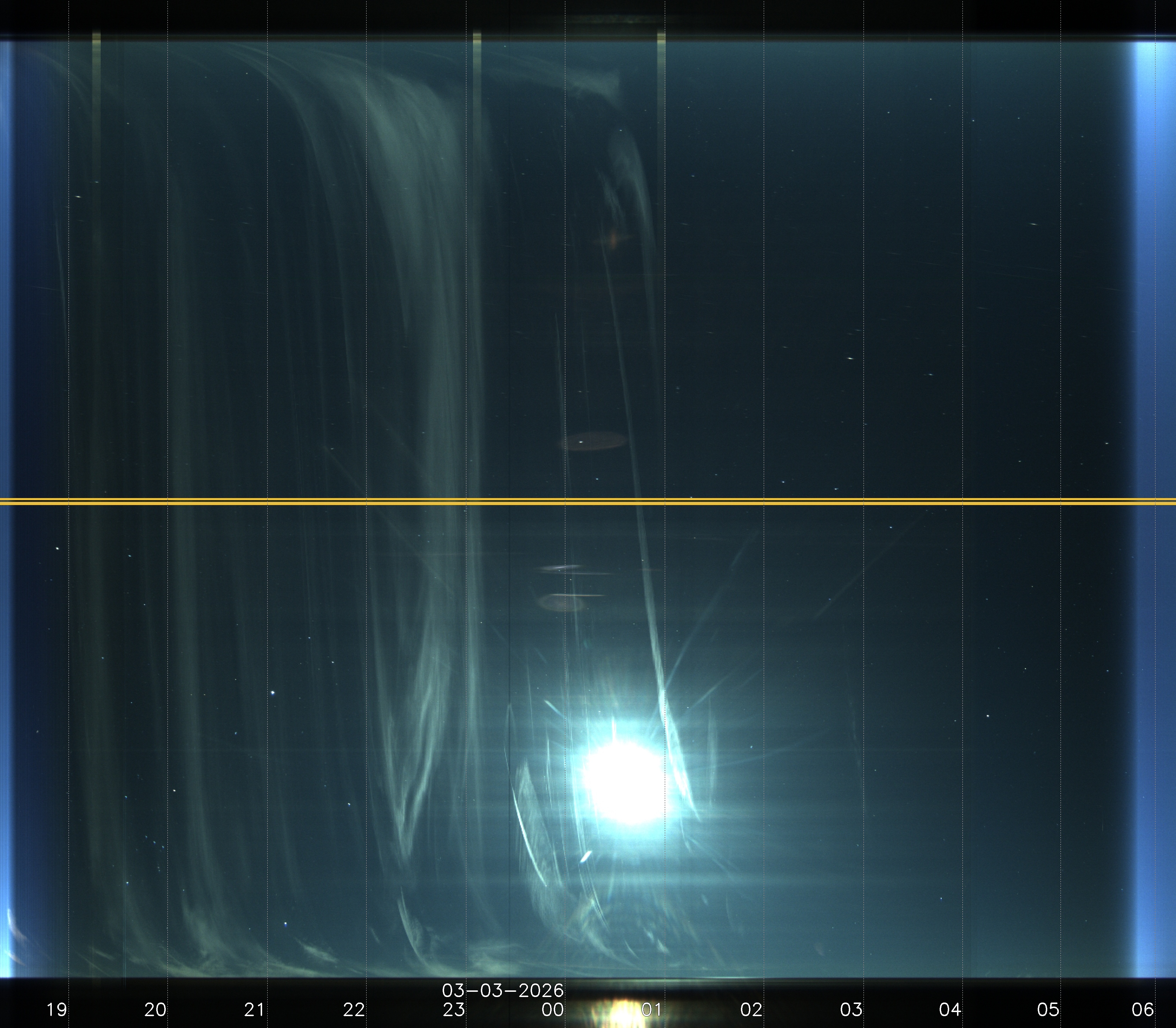
Task: Select the 02 hour time marker
Action: click(751, 1009)
